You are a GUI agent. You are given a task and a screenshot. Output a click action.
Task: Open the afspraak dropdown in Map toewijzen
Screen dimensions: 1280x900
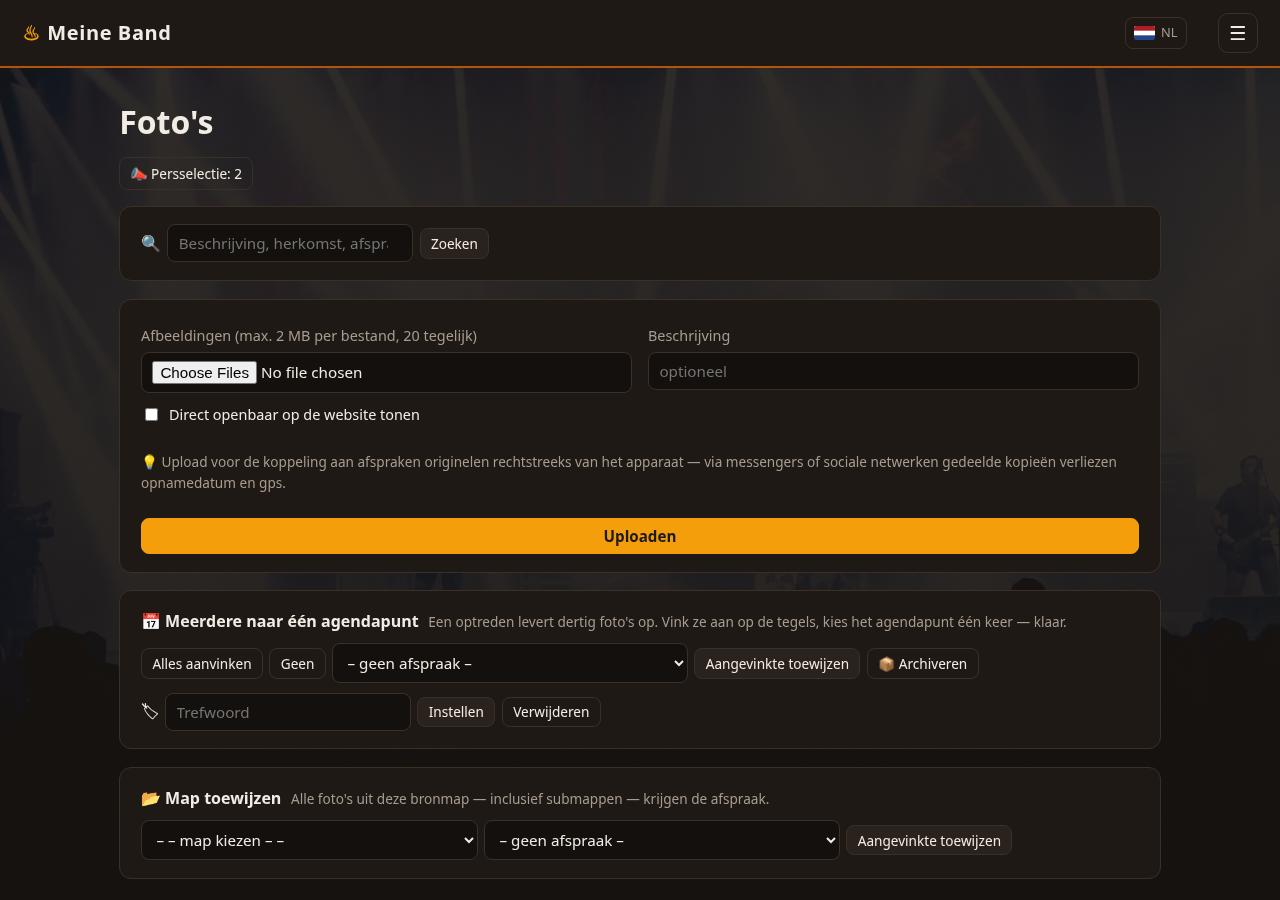point(662,840)
